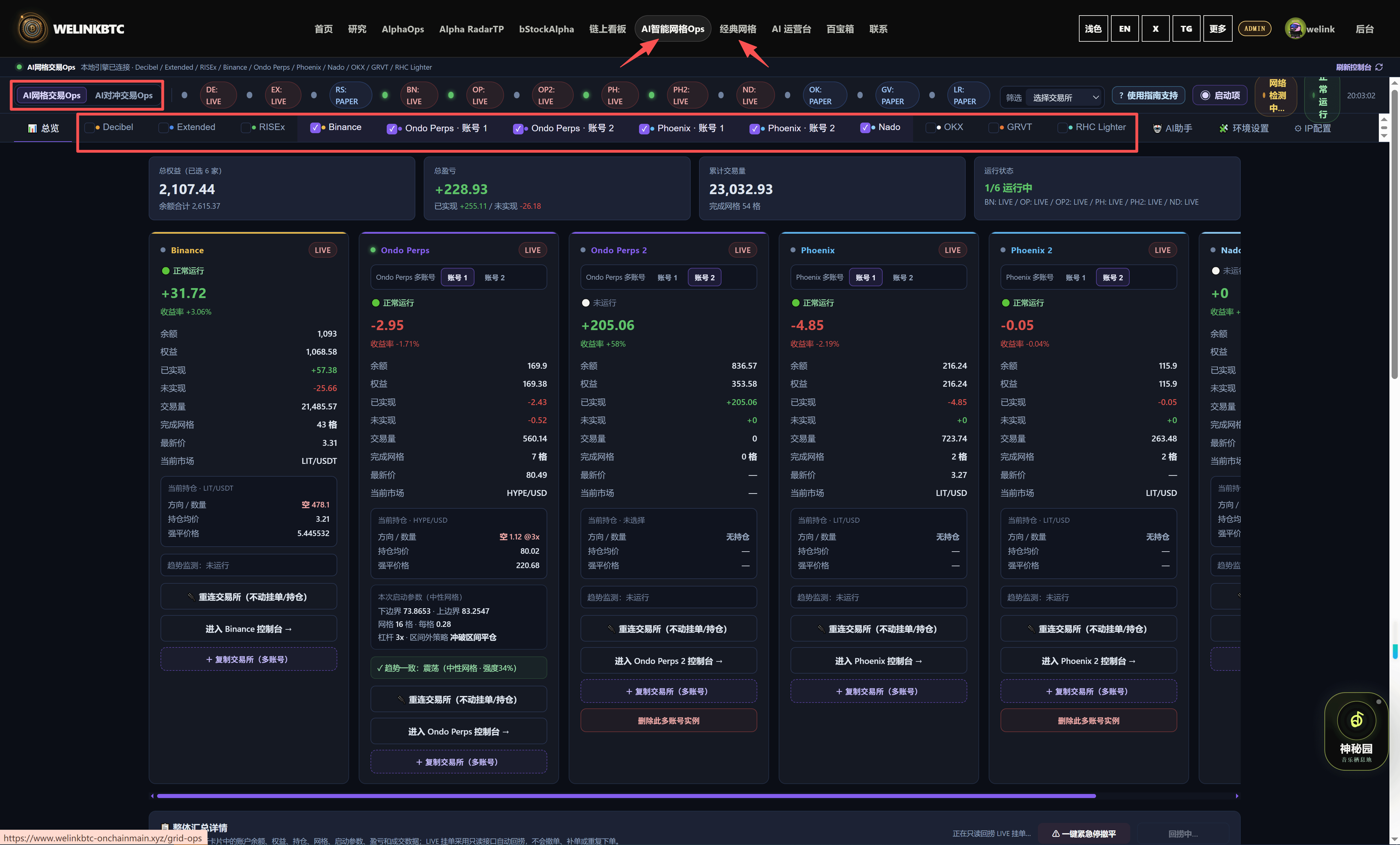Switch language with the EN button
This screenshot has width=1400, height=845.
(x=1124, y=28)
